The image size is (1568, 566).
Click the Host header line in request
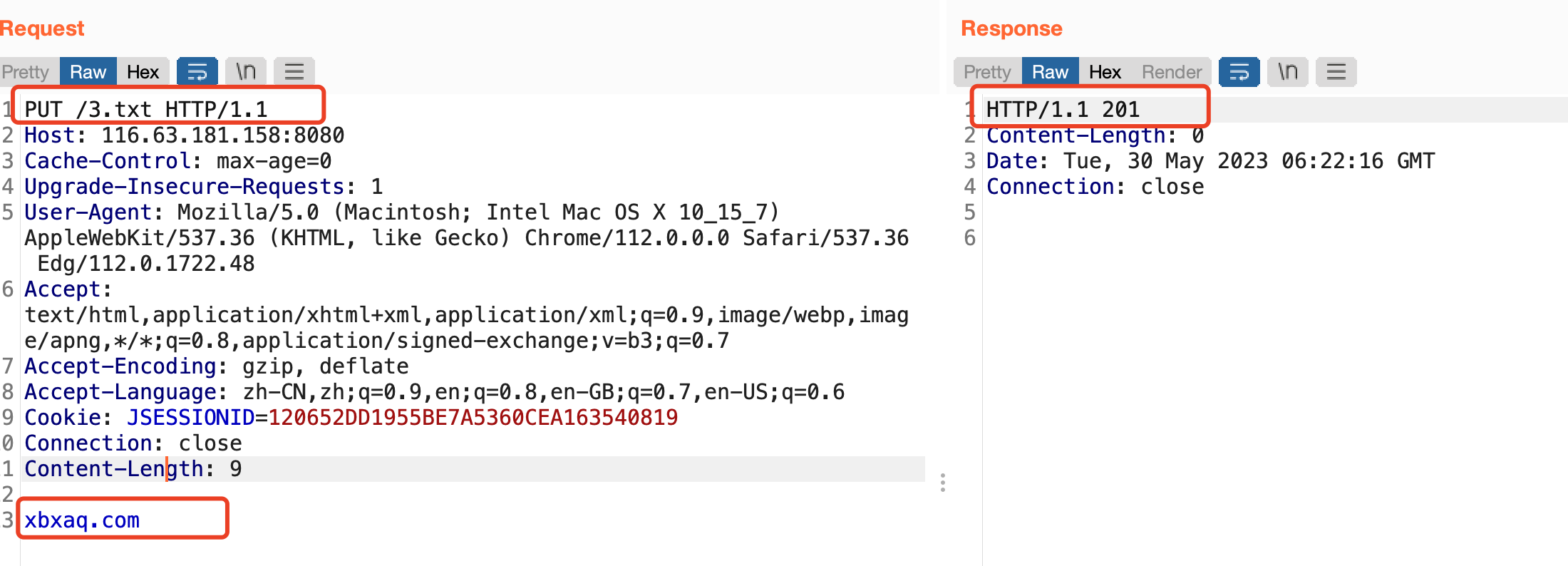click(185, 135)
